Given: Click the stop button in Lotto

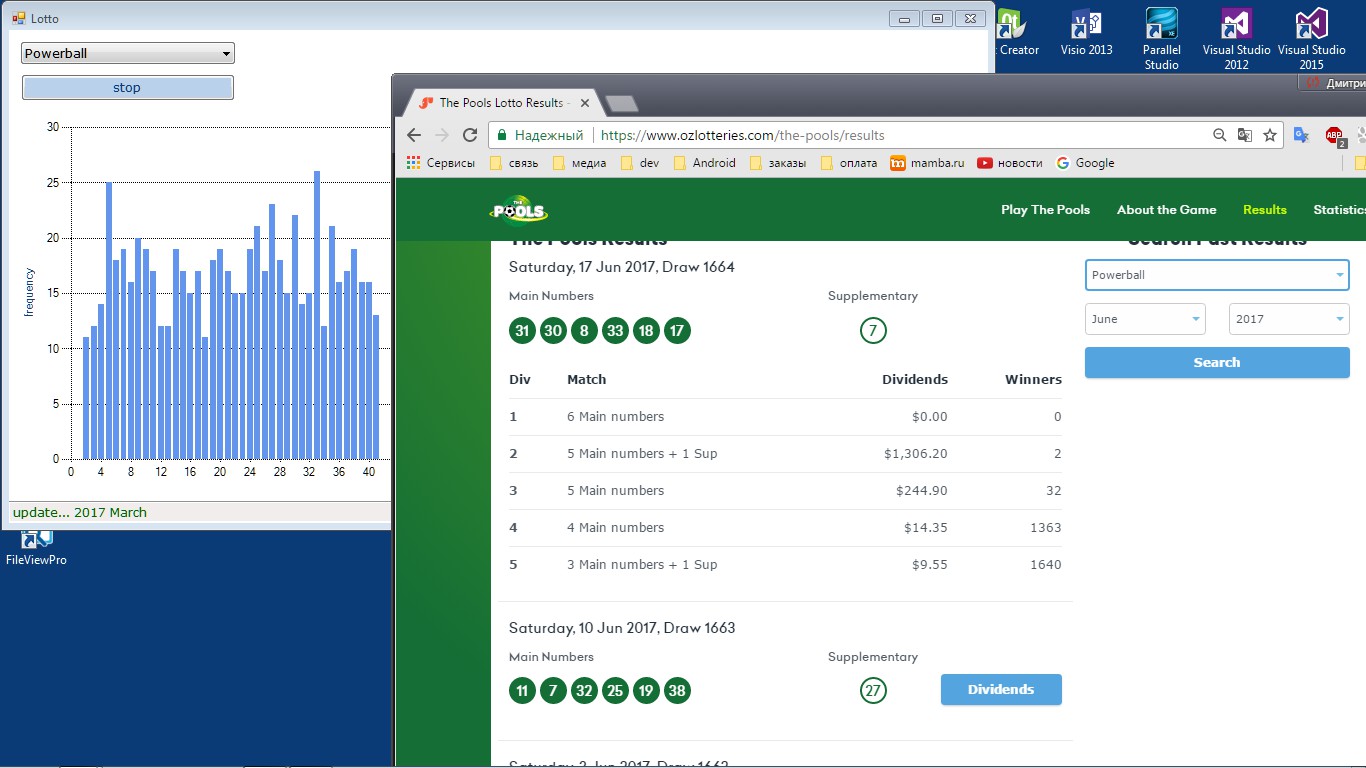Looking at the screenshot, I should [x=128, y=88].
